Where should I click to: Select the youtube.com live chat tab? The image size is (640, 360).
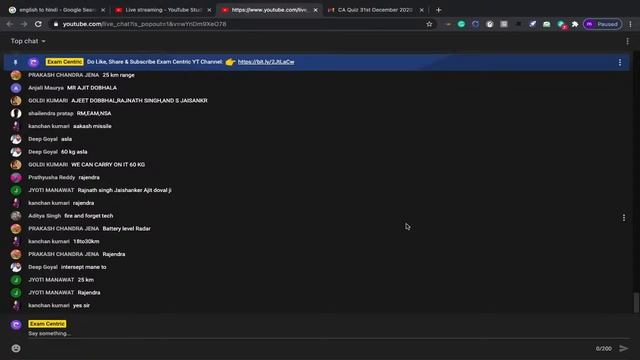[x=269, y=10]
